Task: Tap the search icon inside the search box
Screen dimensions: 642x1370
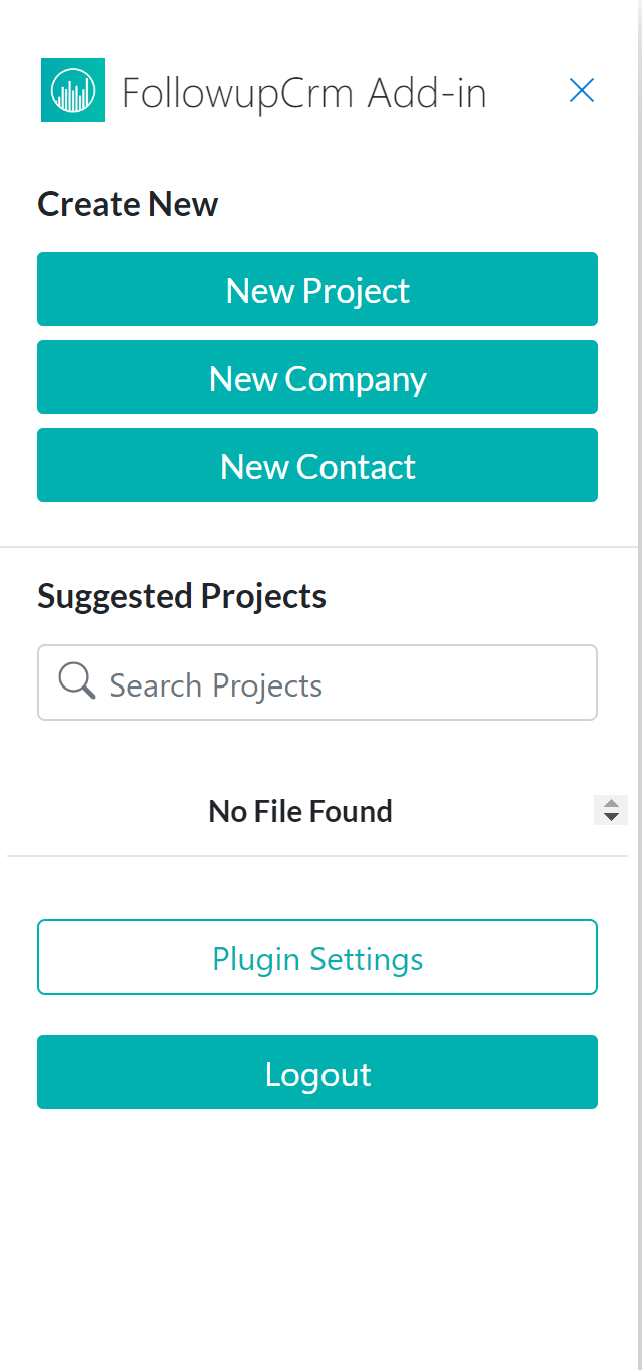Action: [75, 681]
